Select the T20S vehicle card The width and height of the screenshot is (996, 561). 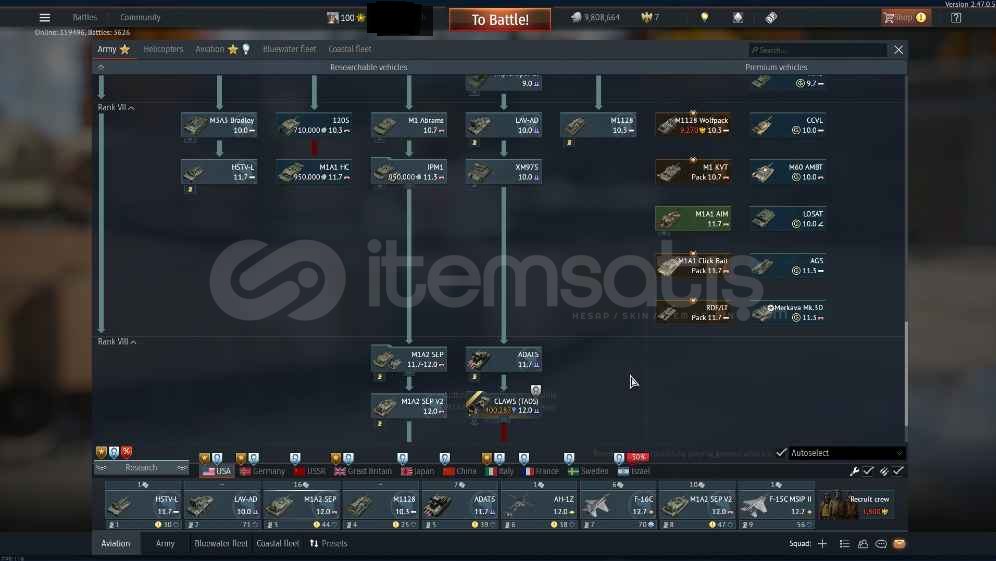[x=314, y=125]
